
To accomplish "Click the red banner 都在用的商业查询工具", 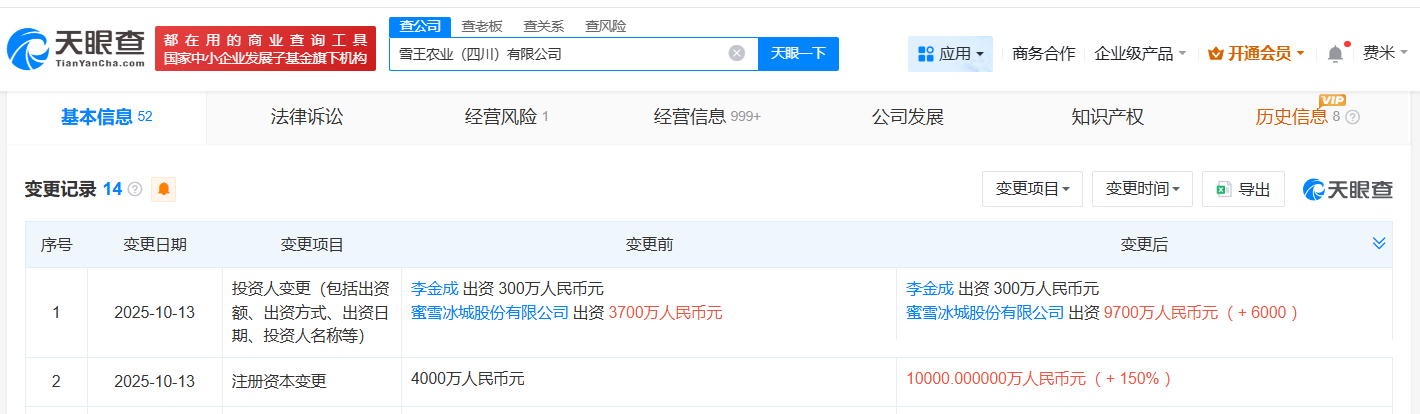I will 265,49.
